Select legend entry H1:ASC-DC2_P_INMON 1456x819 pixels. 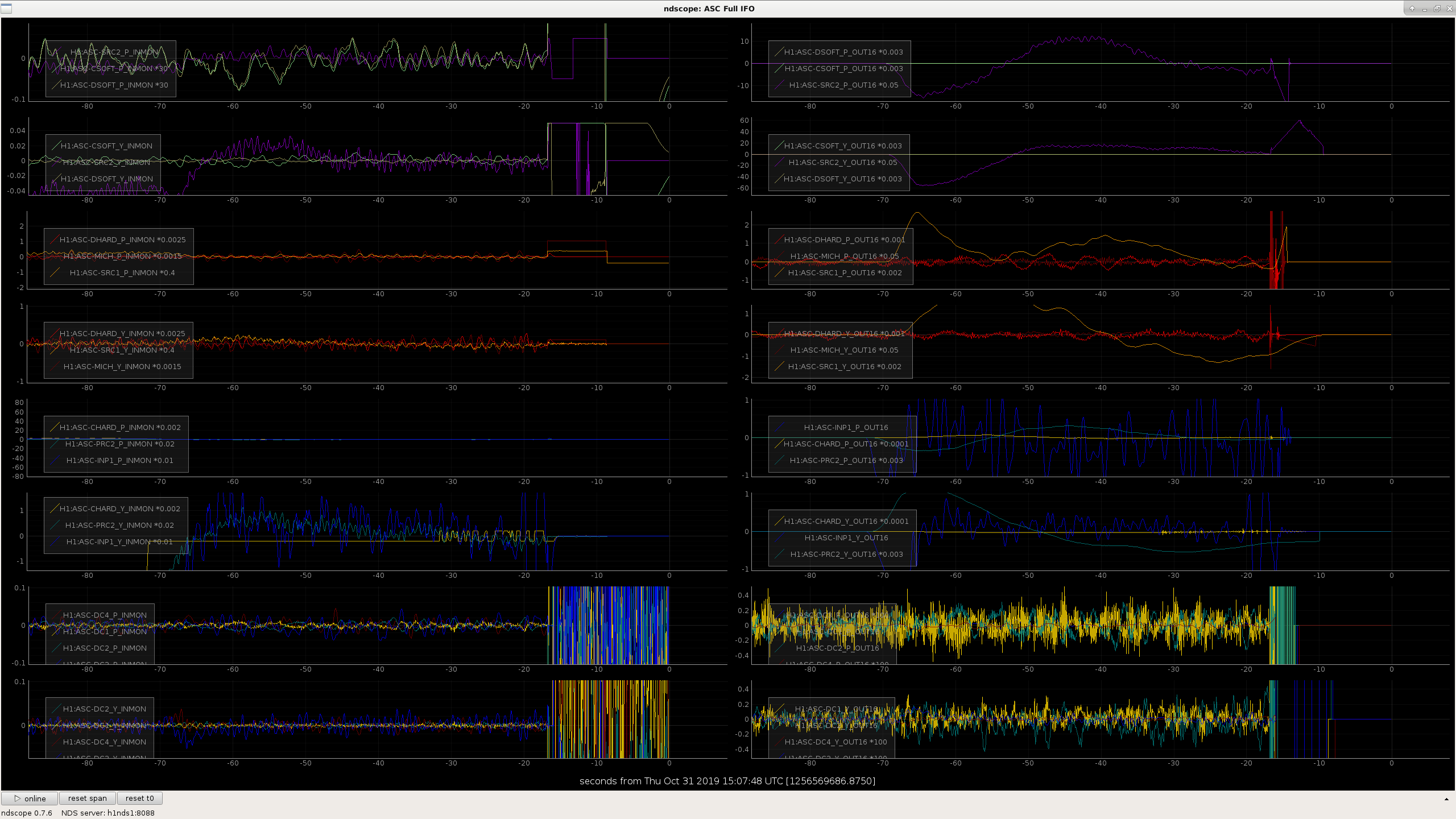click(105, 648)
